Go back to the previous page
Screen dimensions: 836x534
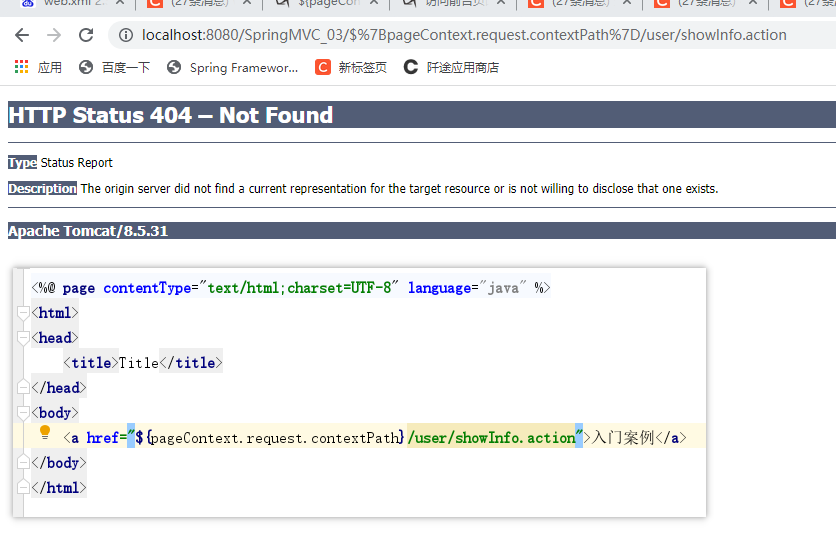point(22,35)
